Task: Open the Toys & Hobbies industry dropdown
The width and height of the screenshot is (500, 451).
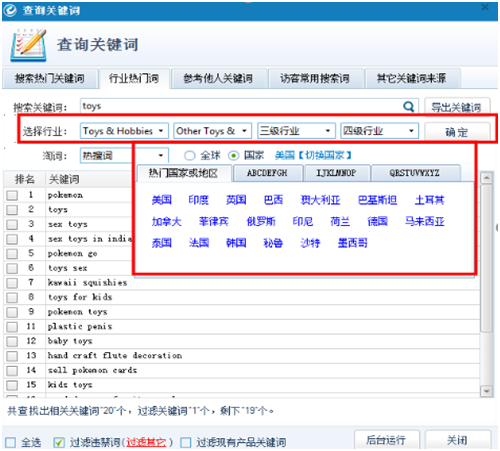Action: tap(124, 131)
